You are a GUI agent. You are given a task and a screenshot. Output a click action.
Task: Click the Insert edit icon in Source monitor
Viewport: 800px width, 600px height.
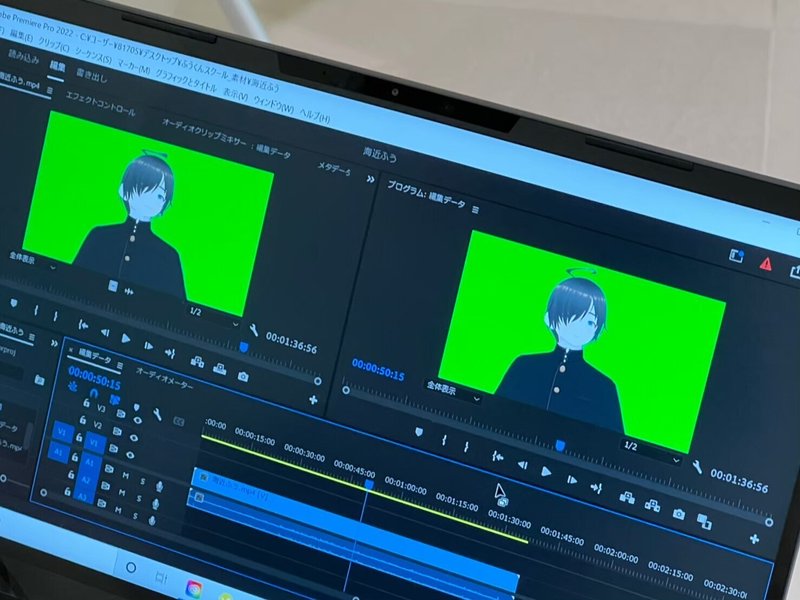(197, 362)
